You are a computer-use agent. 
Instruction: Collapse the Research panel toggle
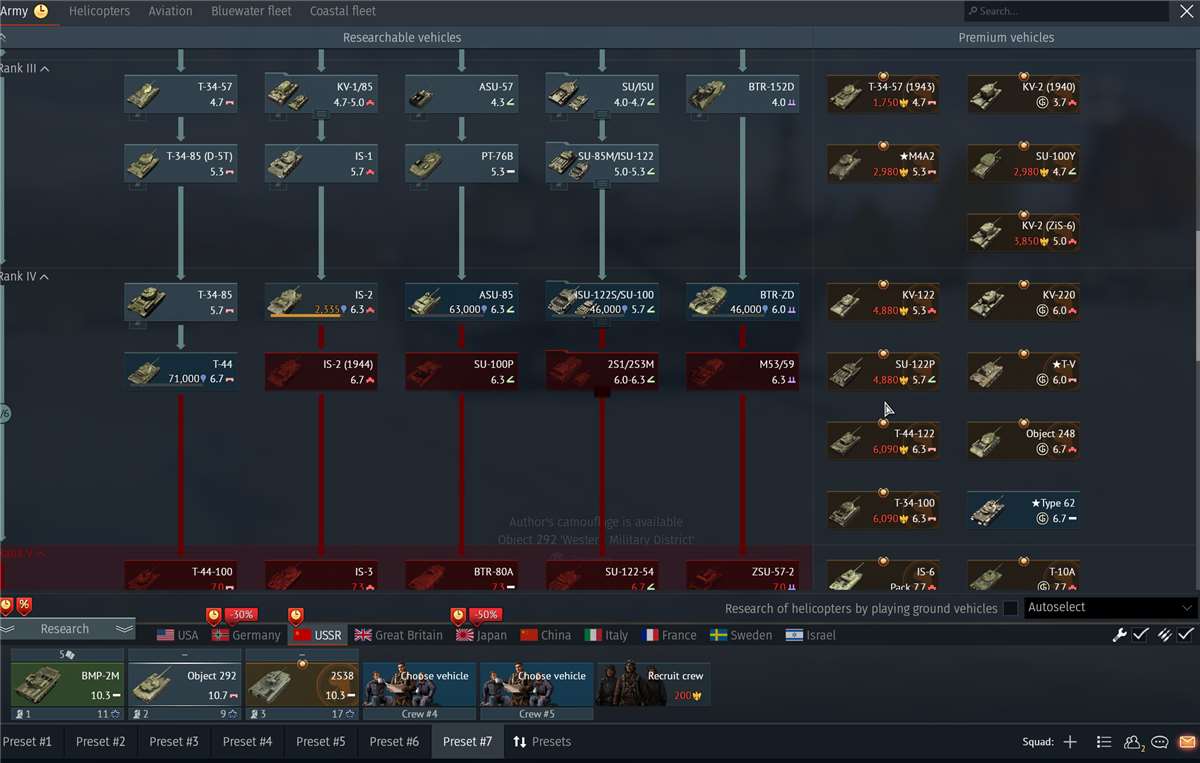67,629
